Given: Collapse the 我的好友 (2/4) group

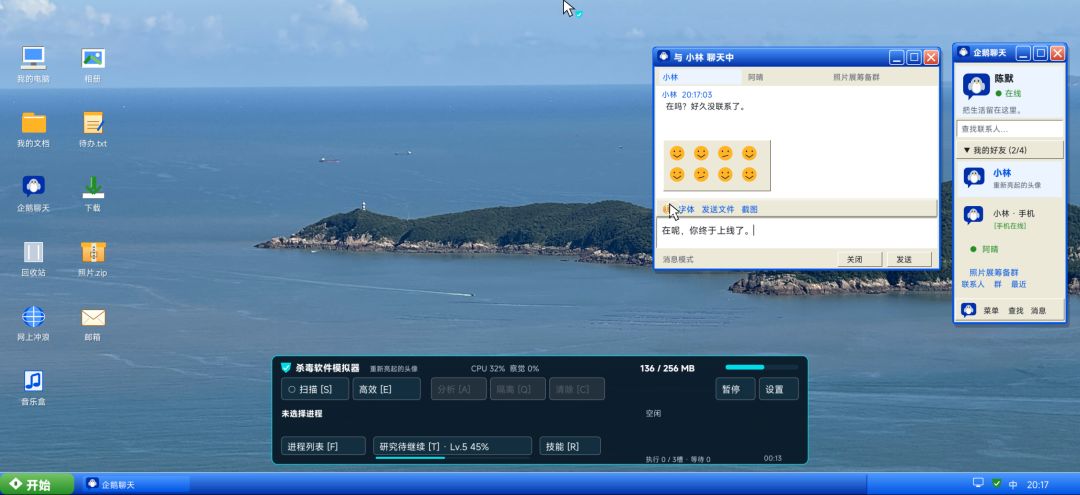Looking at the screenshot, I should (x=1010, y=149).
